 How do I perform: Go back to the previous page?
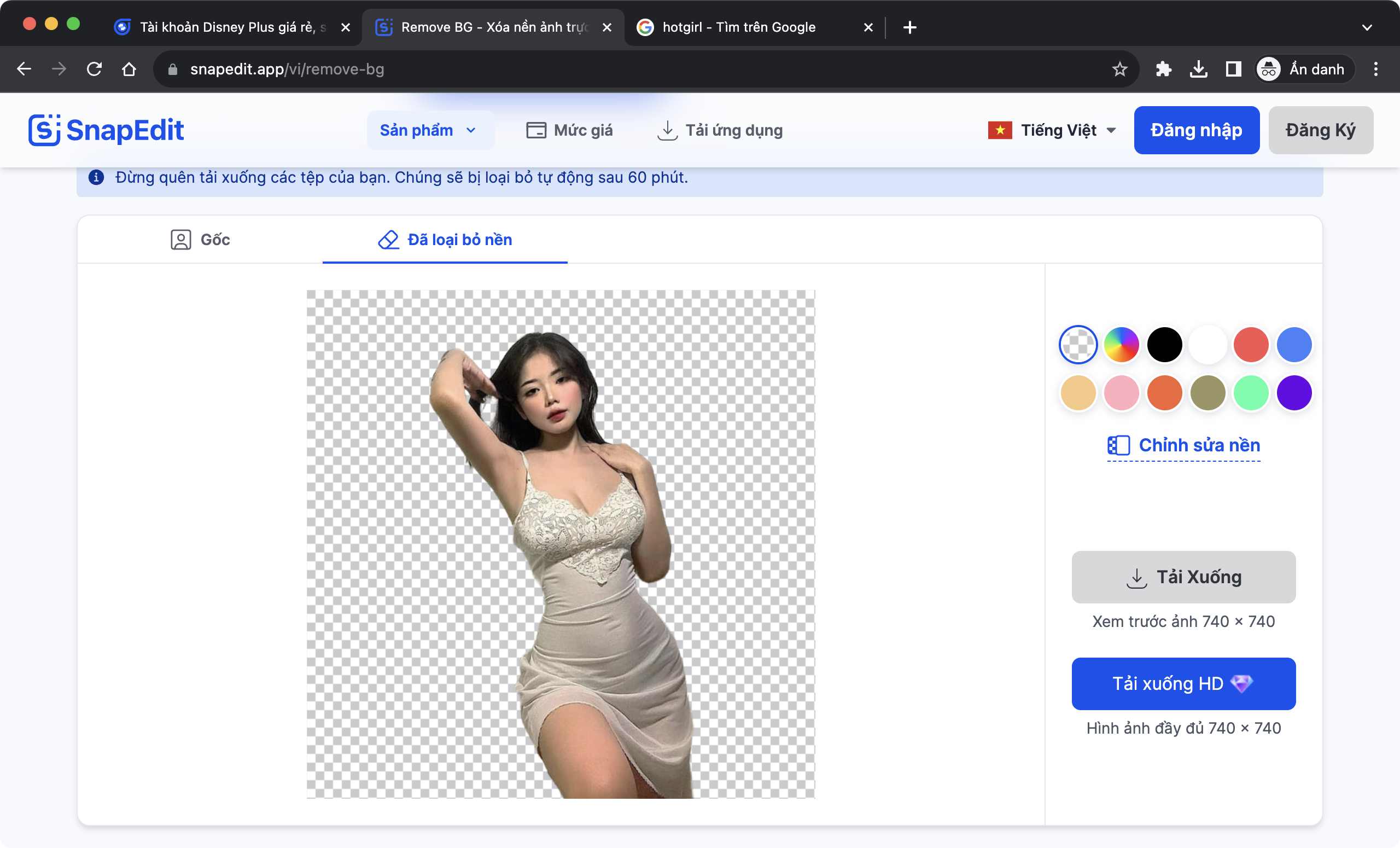[x=24, y=69]
